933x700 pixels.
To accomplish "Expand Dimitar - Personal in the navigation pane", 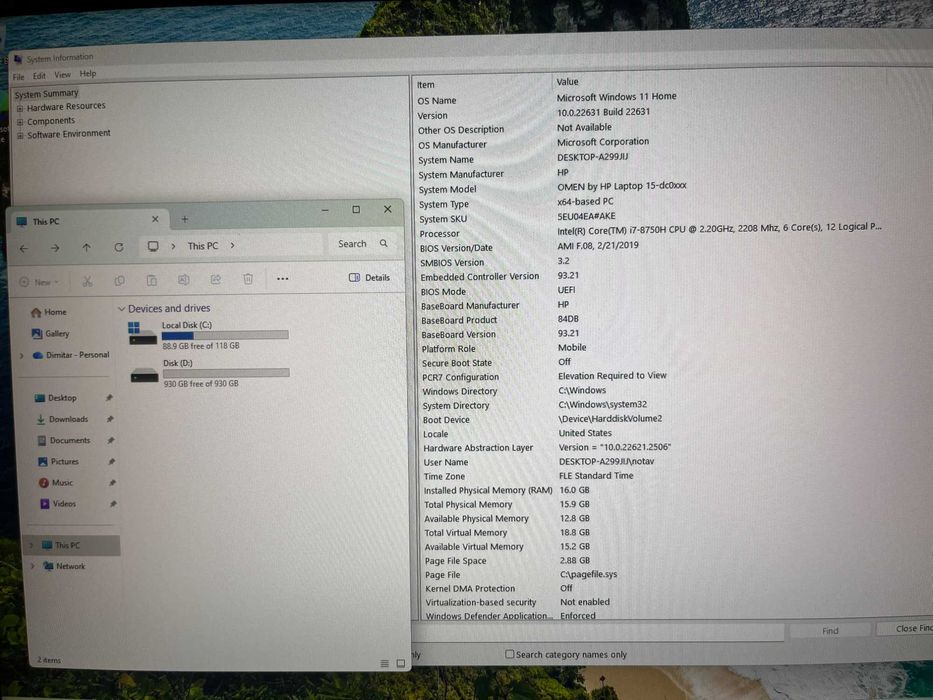I will click(22, 355).
